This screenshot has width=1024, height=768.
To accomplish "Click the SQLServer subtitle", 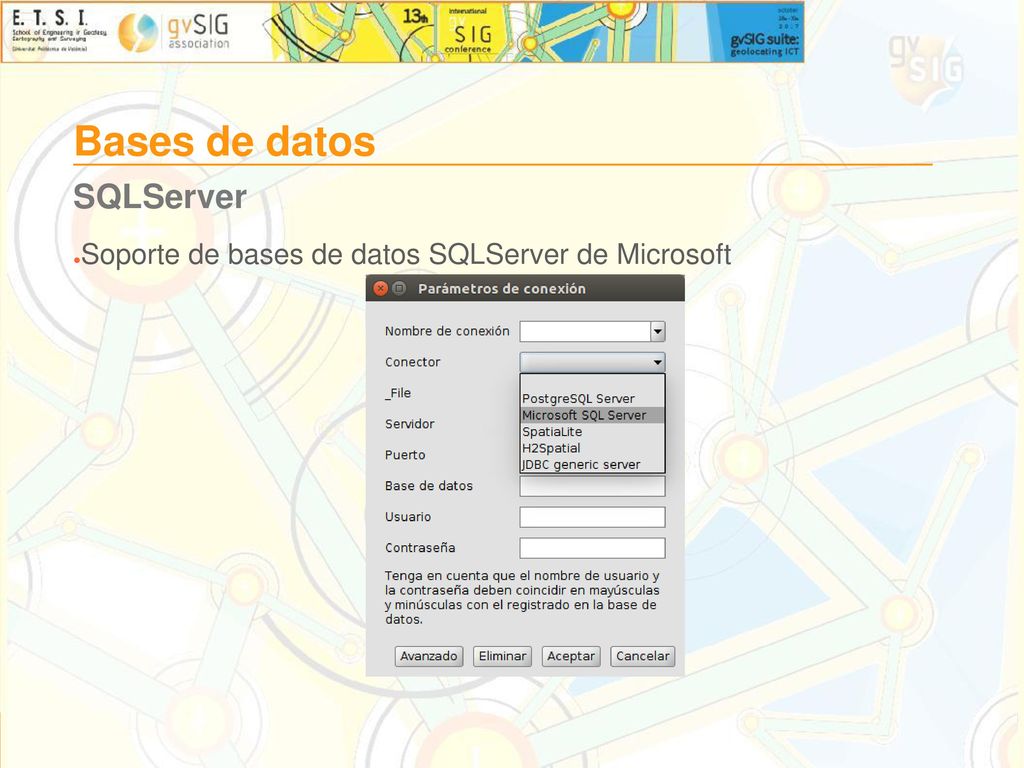I will pyautogui.click(x=160, y=197).
